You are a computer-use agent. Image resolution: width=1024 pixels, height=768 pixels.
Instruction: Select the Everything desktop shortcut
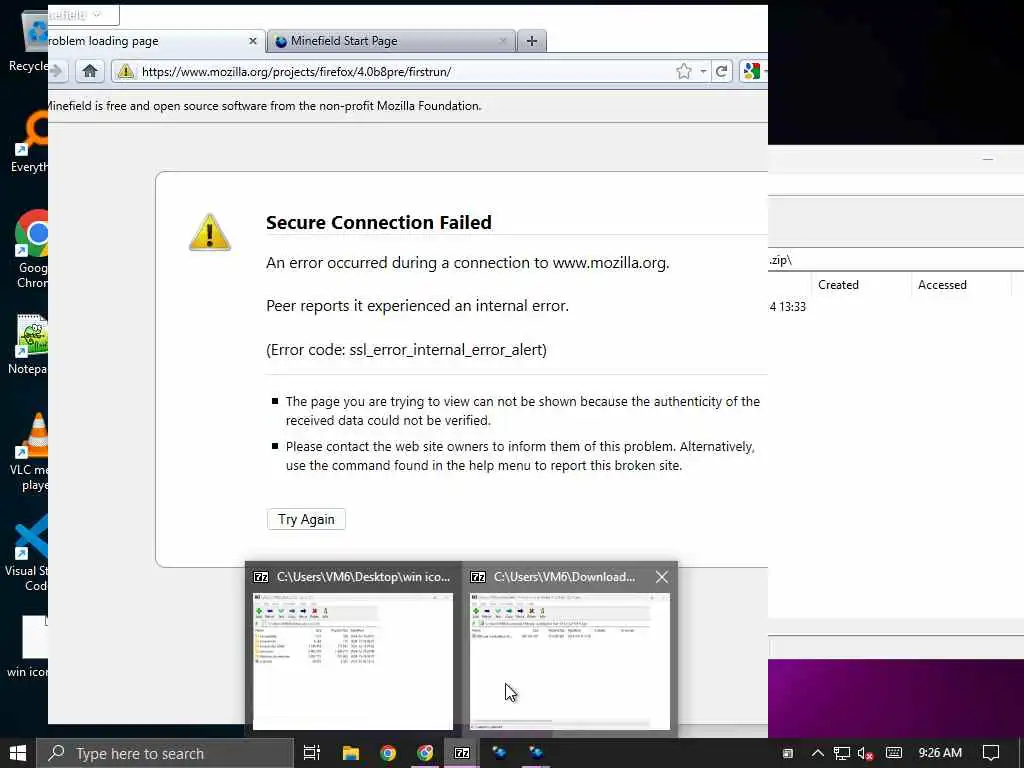tap(31, 143)
